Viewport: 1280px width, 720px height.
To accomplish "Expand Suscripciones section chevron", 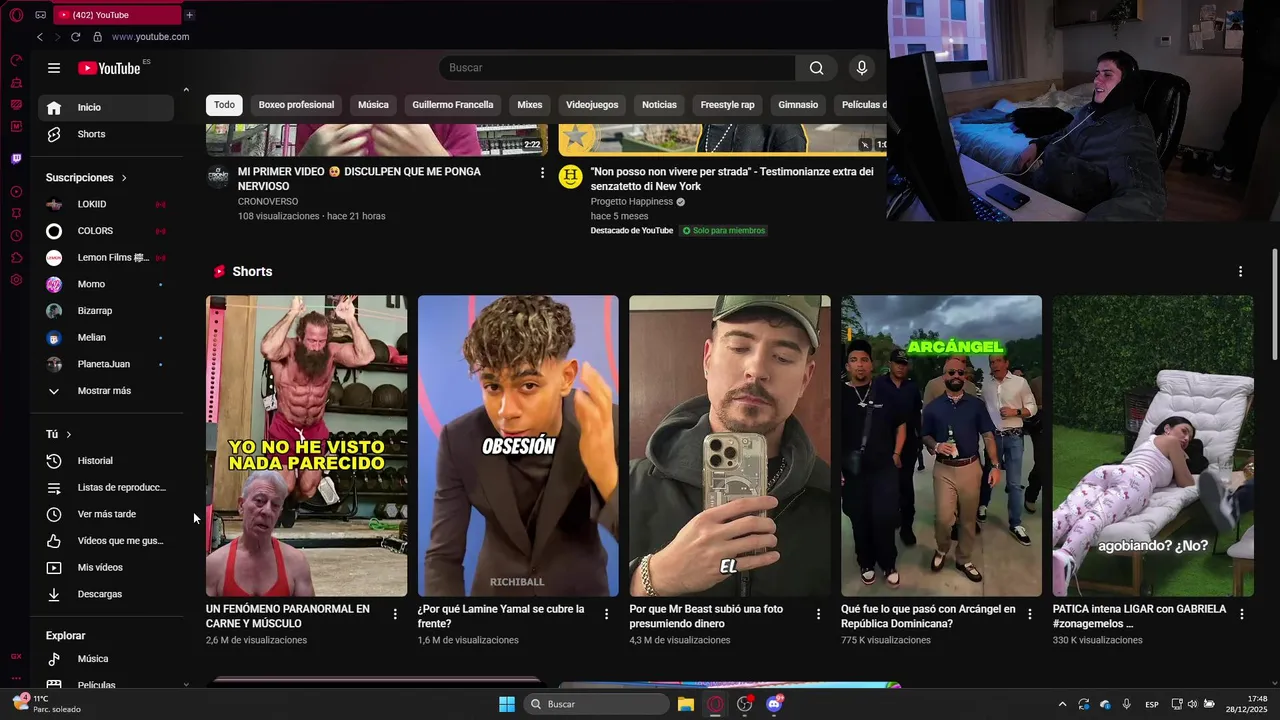I will pos(124,178).
